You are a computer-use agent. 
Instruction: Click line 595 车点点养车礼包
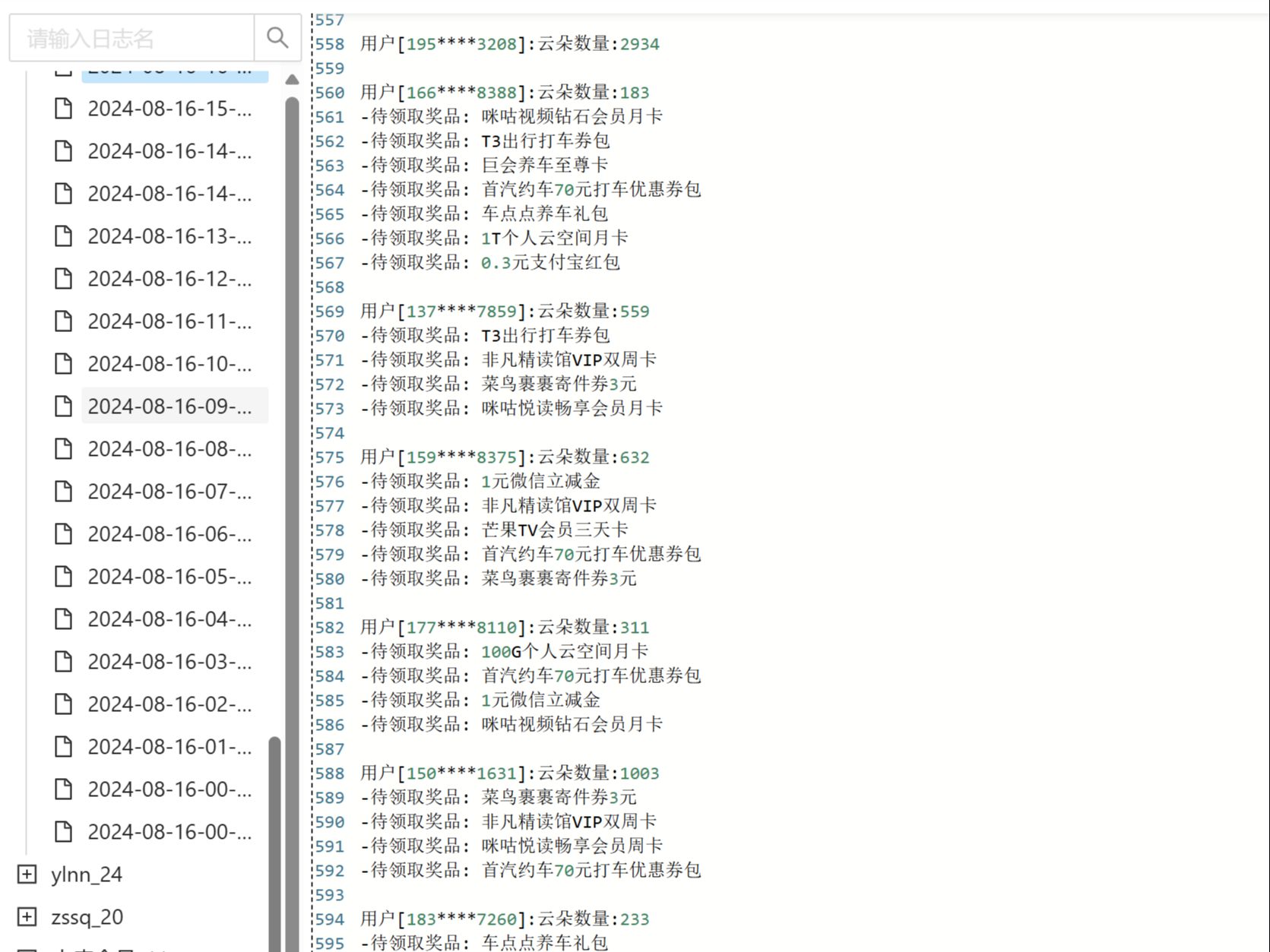point(484,943)
